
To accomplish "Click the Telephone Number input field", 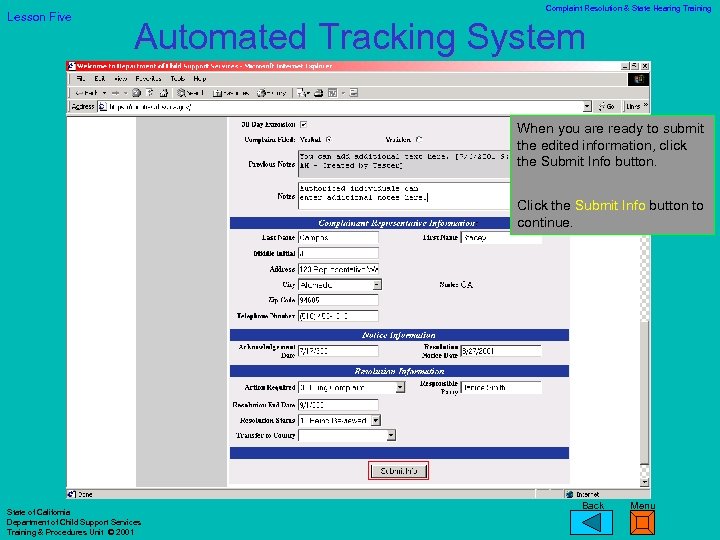I will [338, 316].
